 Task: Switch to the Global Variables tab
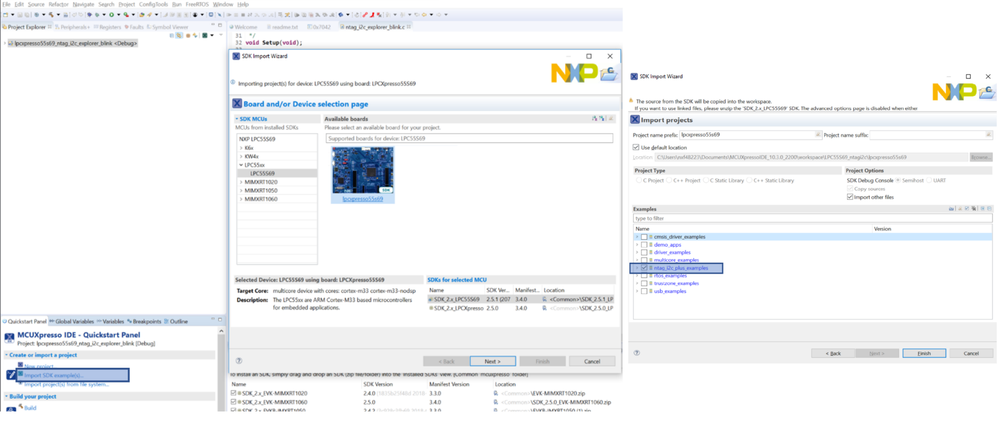click(73, 321)
